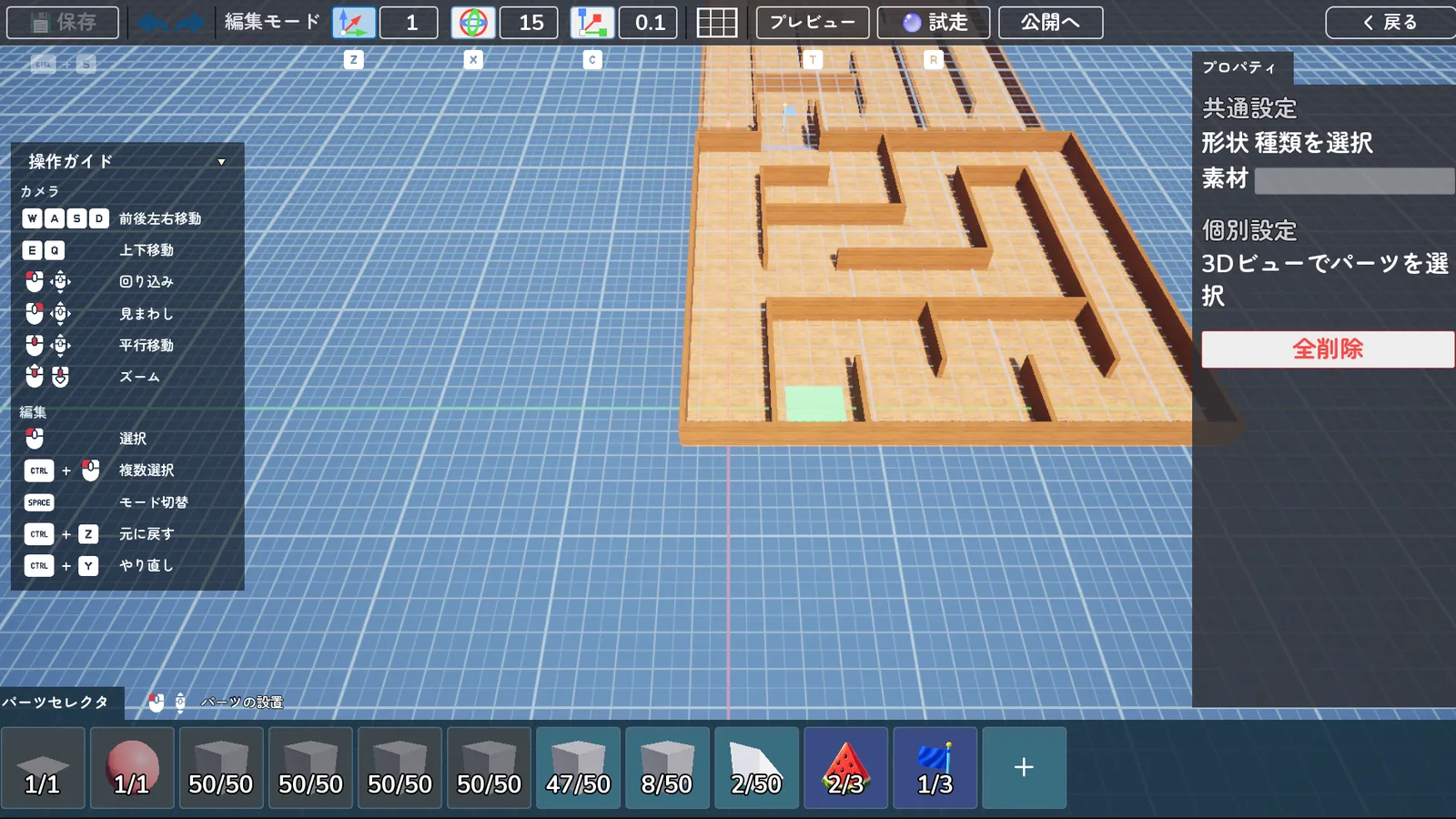Redo with the right arrow icon
This screenshot has width=1456, height=819.
189,23
